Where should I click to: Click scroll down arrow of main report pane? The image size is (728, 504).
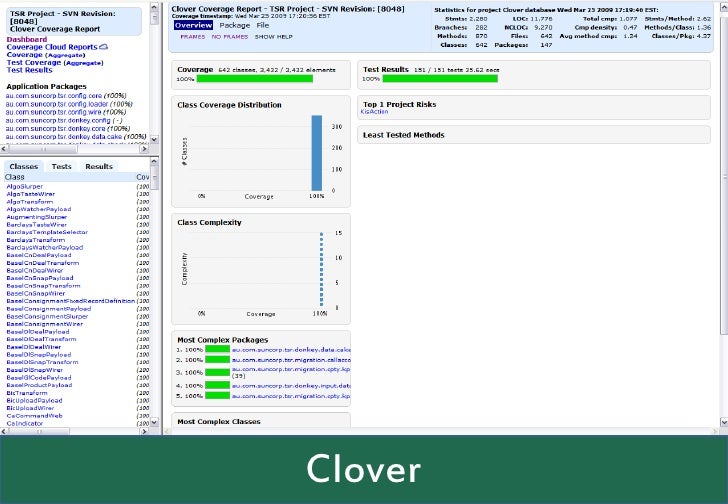click(x=724, y=422)
